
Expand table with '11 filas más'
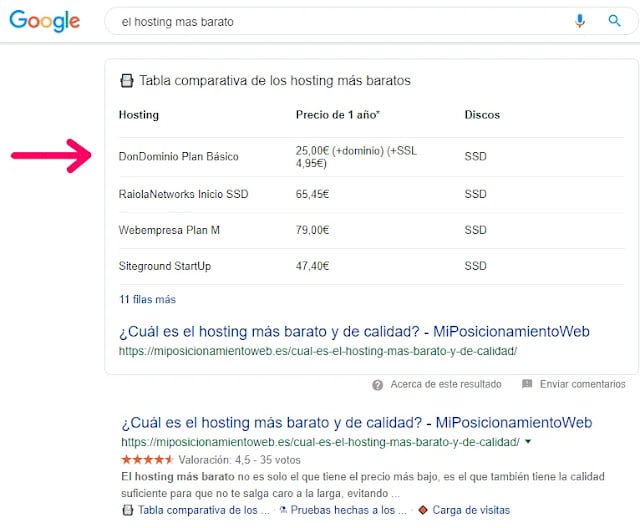[147, 299]
